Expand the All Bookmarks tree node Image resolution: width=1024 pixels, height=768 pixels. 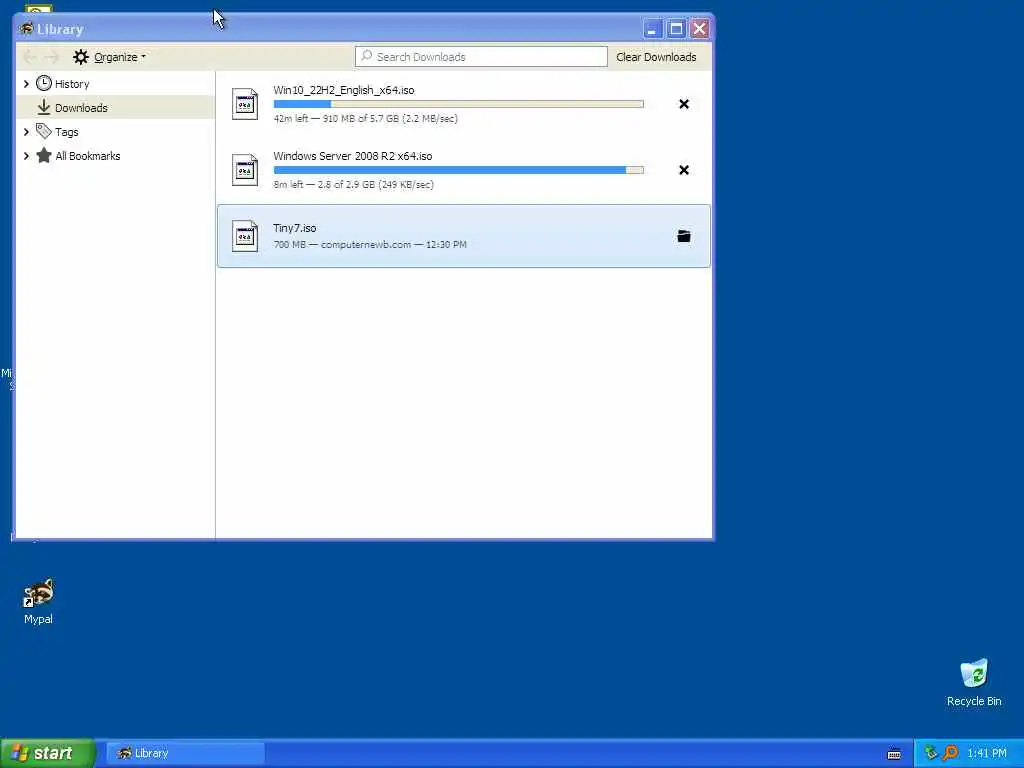[x=26, y=155]
